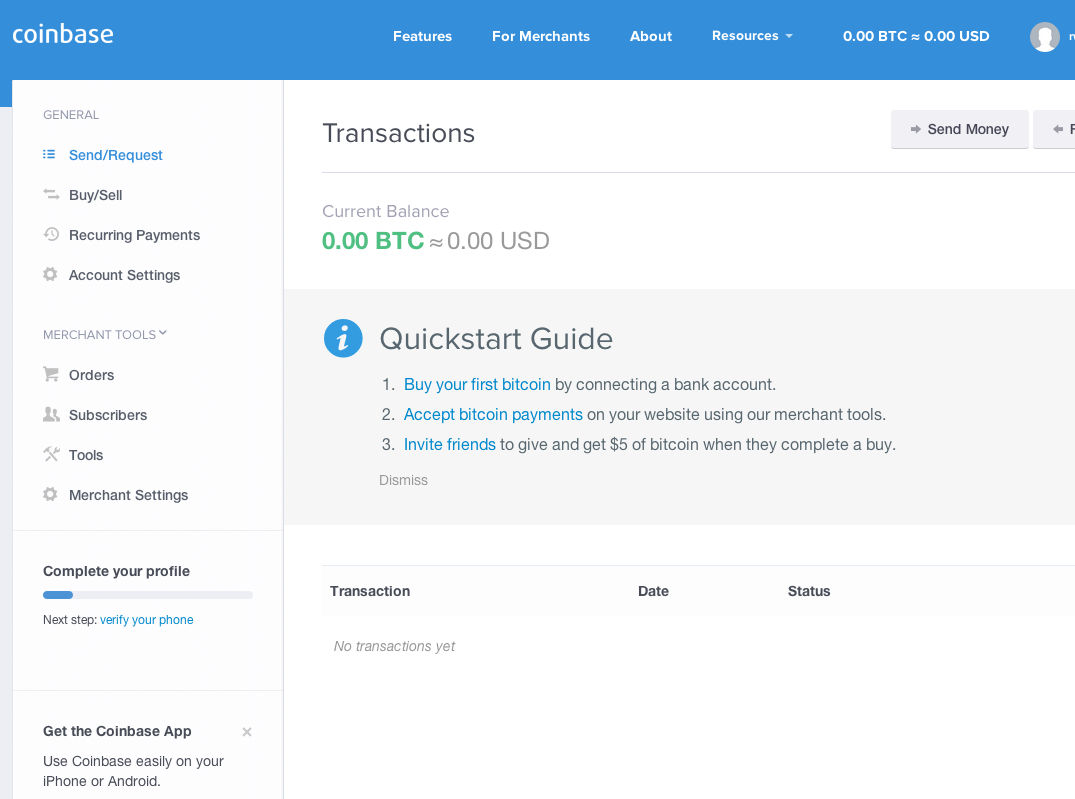This screenshot has height=799, width=1075.
Task: Click the Buy your first bitcoin link
Action: 477,384
